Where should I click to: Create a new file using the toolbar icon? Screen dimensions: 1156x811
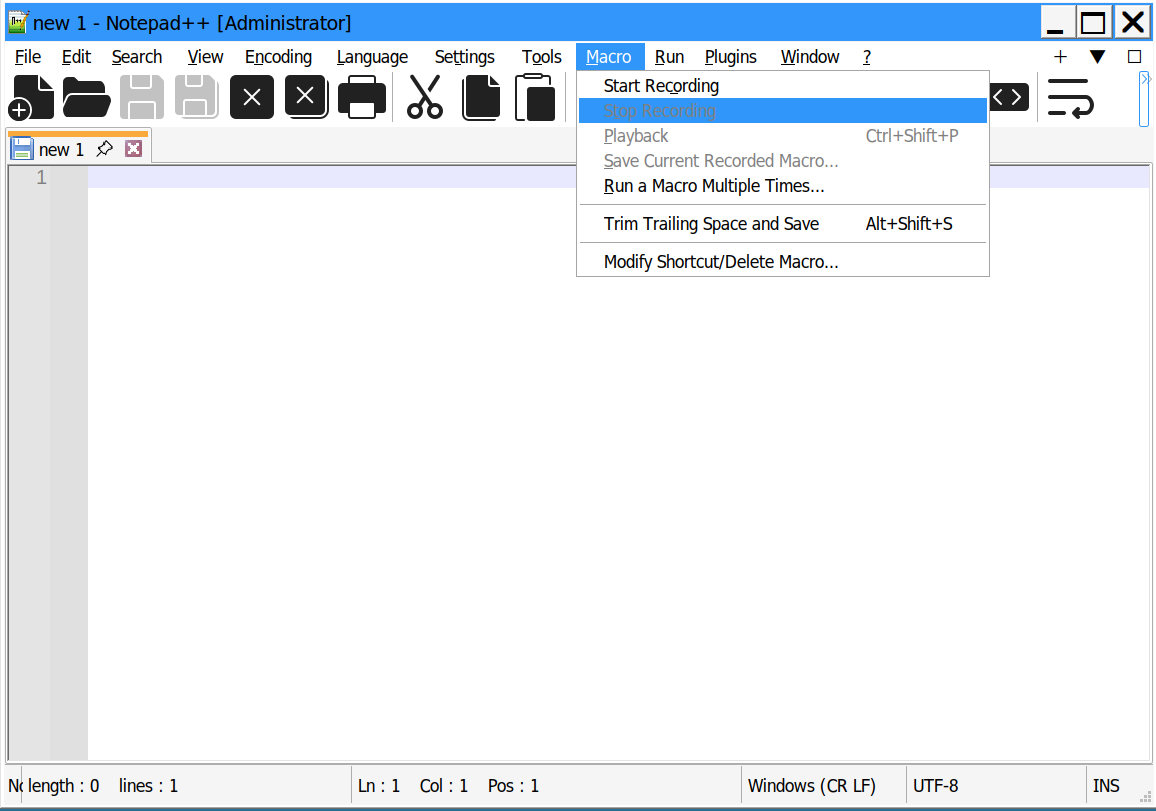31,96
